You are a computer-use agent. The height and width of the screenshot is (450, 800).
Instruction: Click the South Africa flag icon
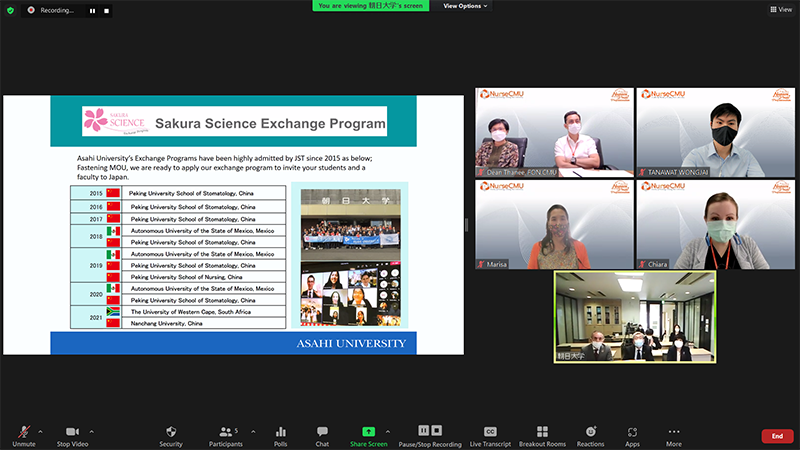(x=113, y=311)
